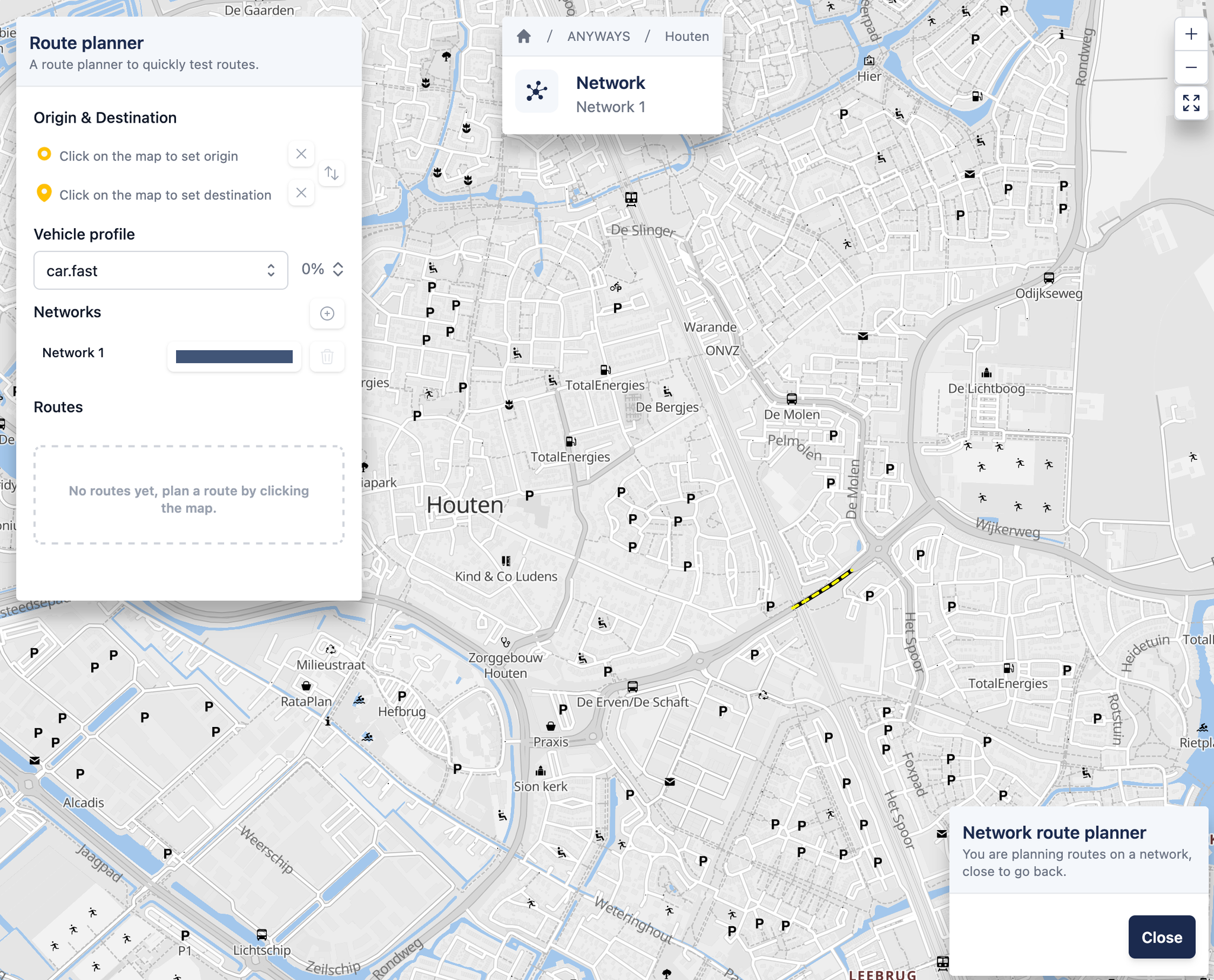Change the Network 1 color swatch
This screenshot has height=980, width=1214.
[x=234, y=356]
